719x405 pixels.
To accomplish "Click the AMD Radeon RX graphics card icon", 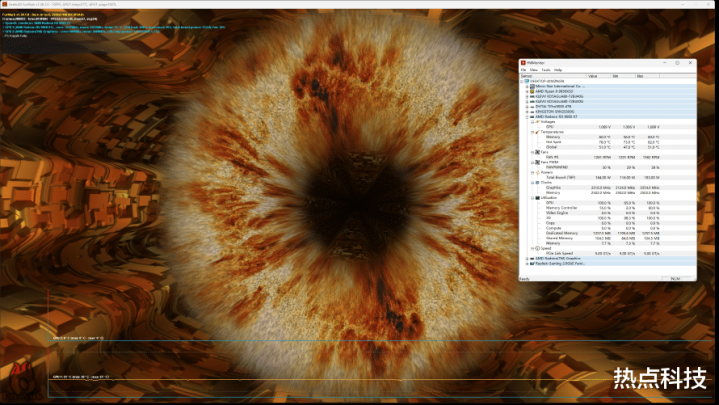I will (532, 117).
